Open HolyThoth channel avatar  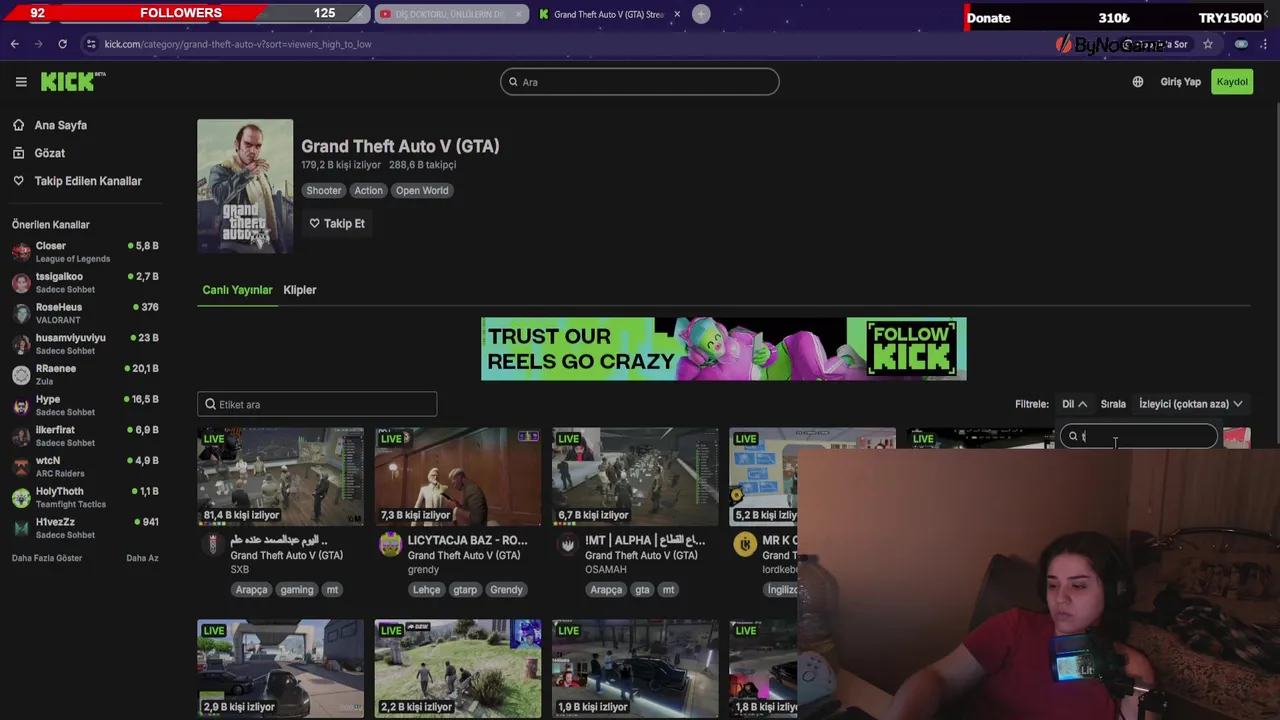pyautogui.click(x=21, y=498)
